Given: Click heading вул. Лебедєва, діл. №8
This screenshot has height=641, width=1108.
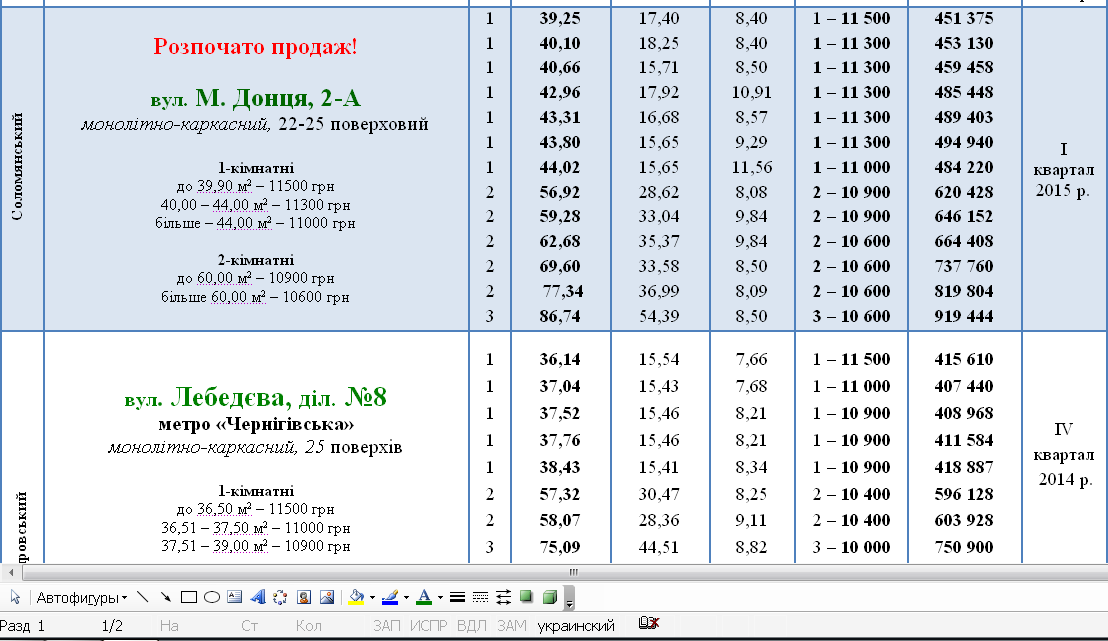Looking at the screenshot, I should [x=255, y=397].
